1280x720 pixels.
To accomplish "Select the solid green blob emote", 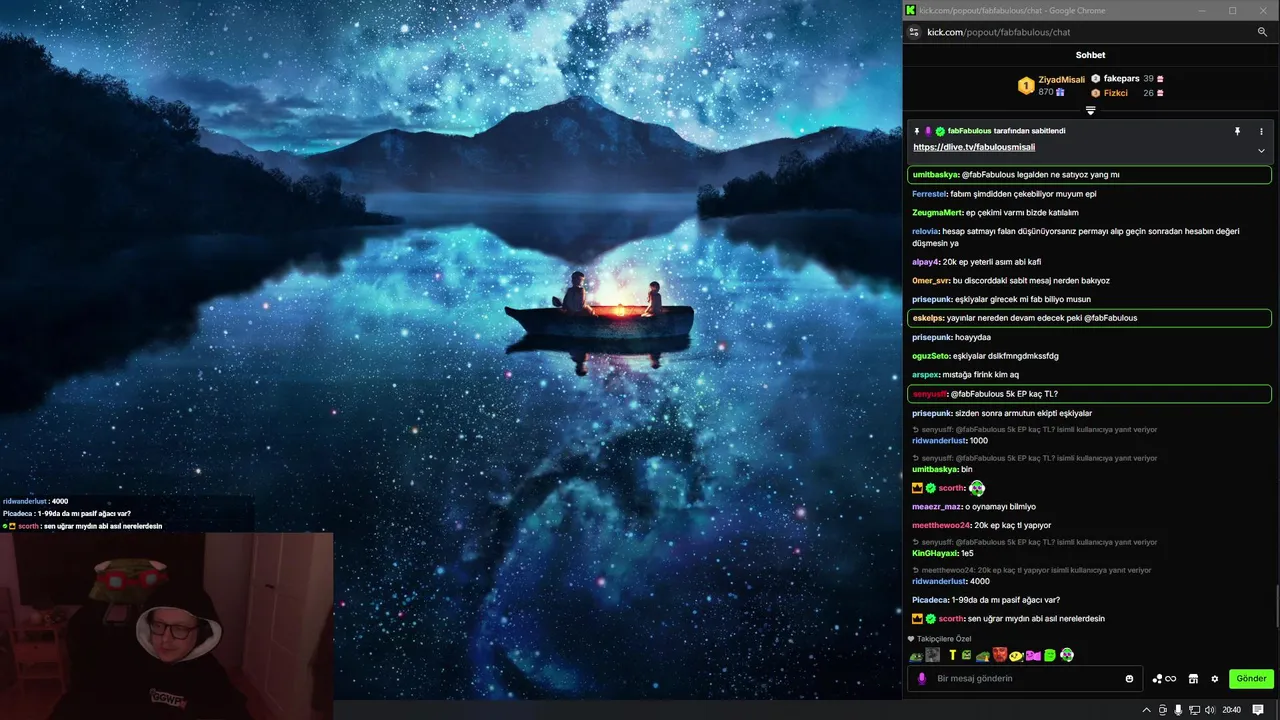I will [x=1050, y=656].
